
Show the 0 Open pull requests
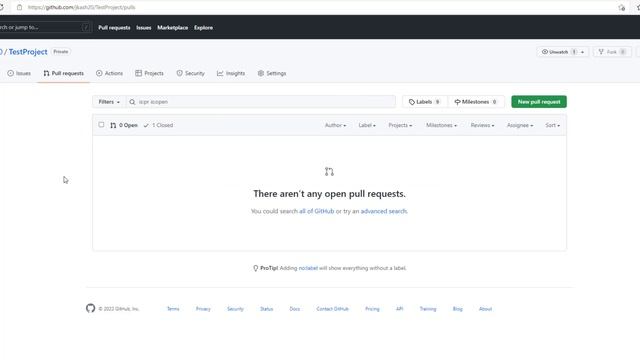(x=124, y=125)
